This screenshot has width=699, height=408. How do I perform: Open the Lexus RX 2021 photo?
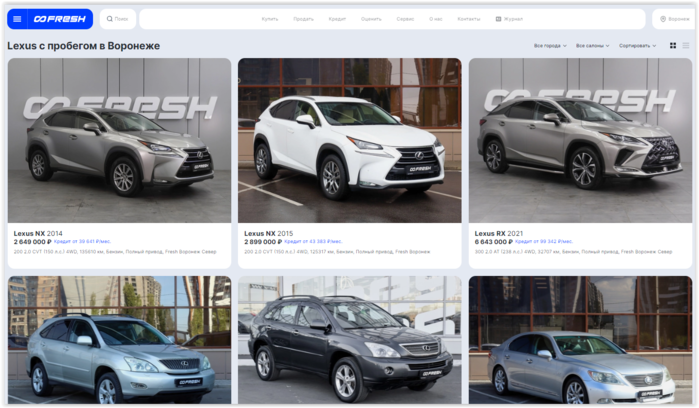coord(580,140)
